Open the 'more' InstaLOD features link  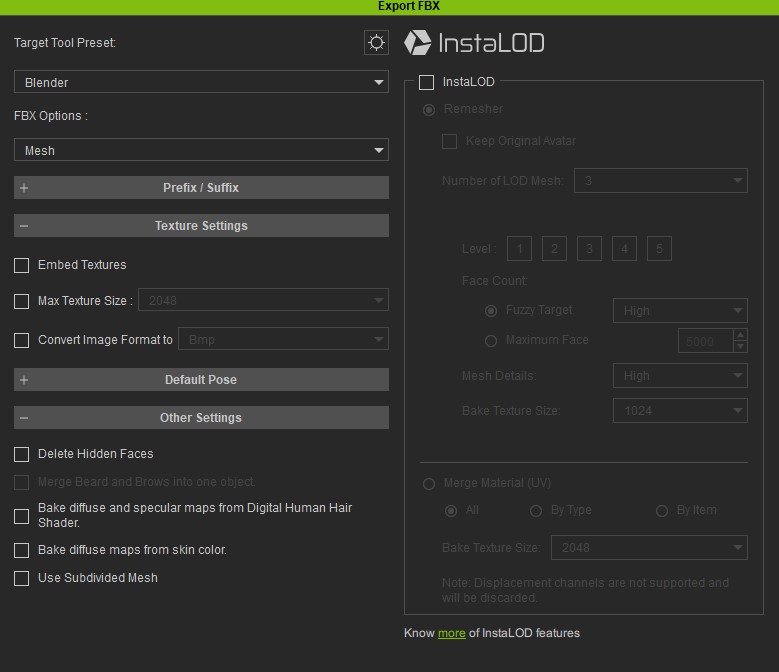(451, 633)
